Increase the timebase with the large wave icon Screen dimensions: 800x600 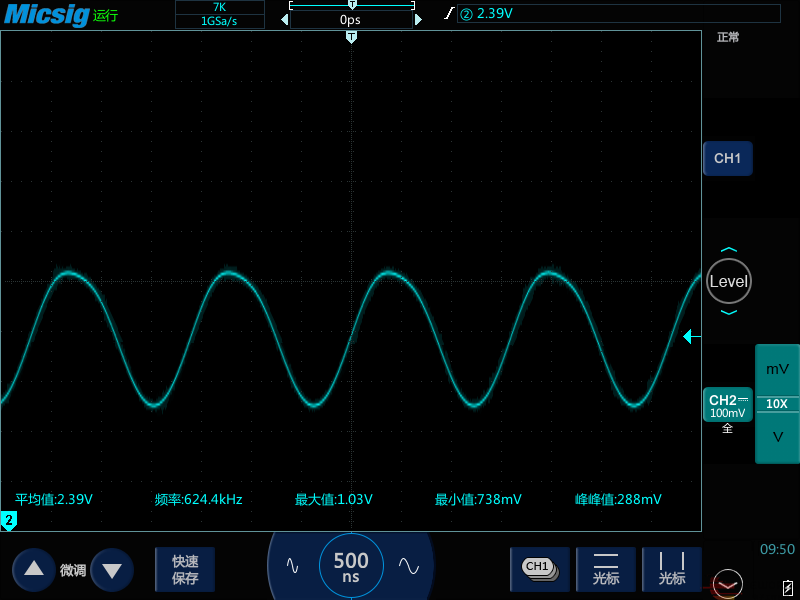pos(409,566)
